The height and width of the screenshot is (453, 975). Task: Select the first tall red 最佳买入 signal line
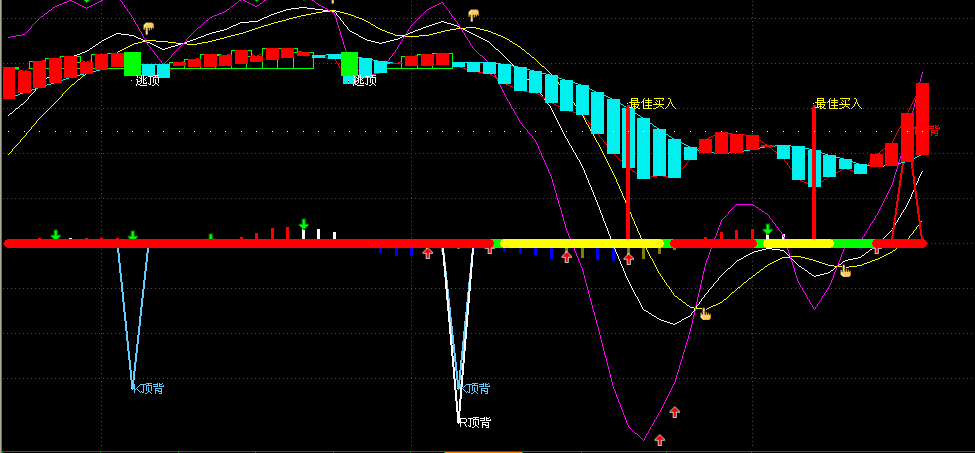point(628,173)
